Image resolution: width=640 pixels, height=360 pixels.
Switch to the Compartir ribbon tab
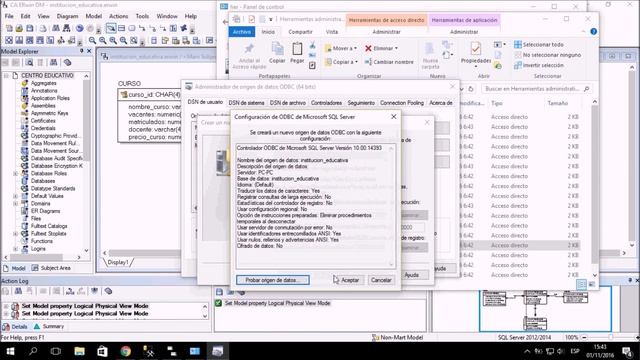tap(300, 31)
